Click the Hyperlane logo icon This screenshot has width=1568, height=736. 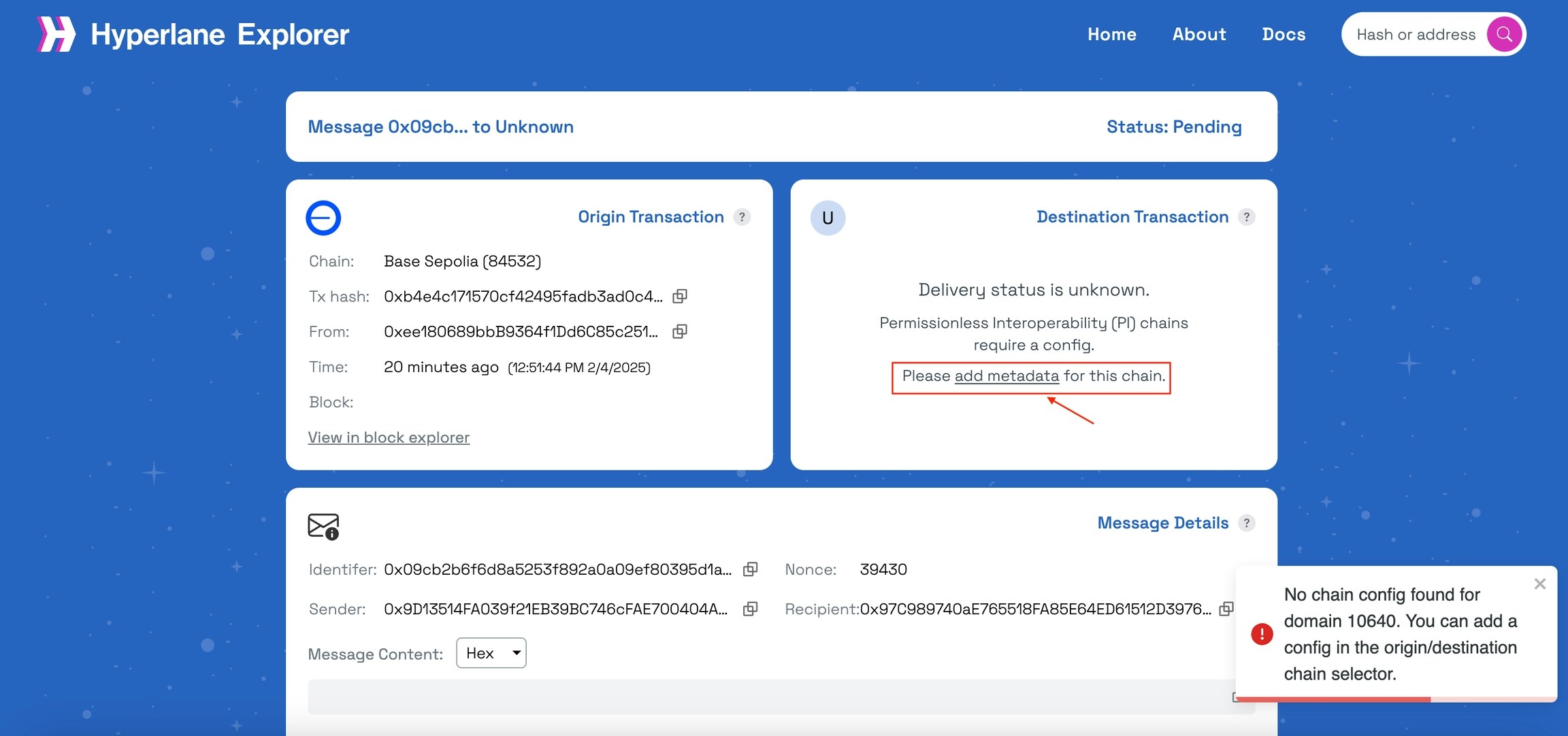pos(56,34)
